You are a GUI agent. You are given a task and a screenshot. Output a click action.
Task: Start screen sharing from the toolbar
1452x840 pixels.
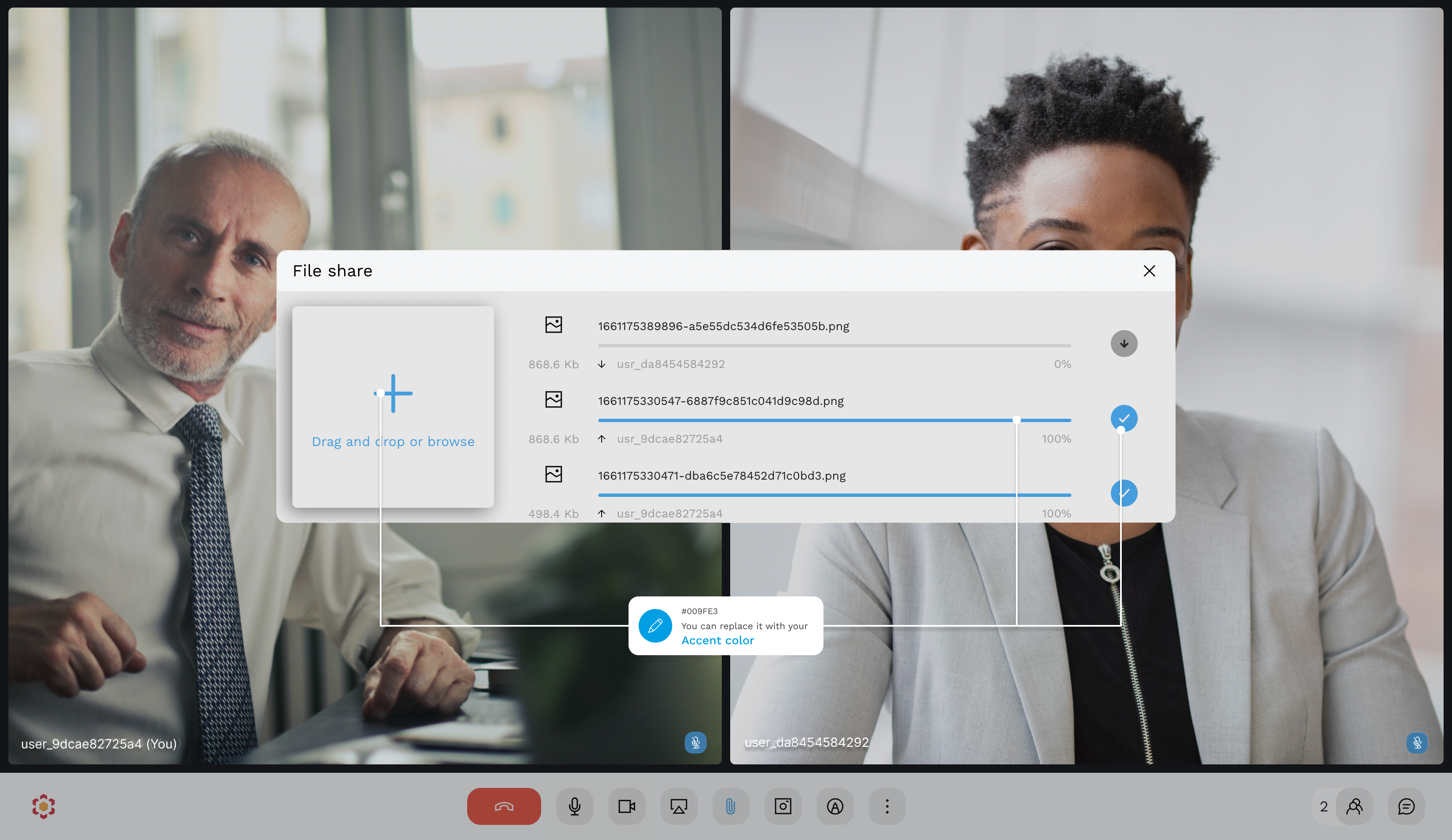click(679, 806)
